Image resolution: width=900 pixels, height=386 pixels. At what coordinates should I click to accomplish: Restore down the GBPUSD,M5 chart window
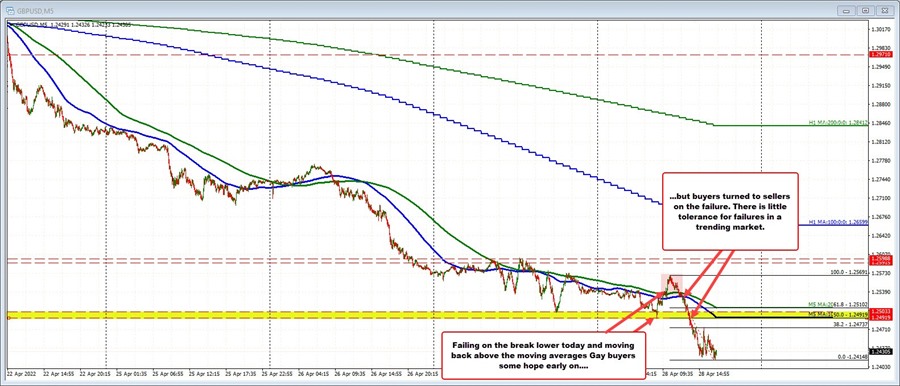coord(866,10)
